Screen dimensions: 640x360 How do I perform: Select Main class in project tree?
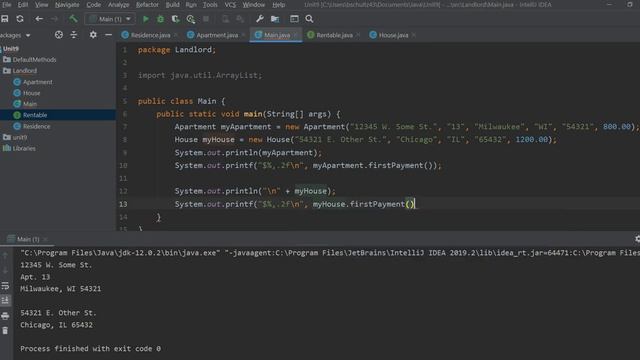point(25,104)
